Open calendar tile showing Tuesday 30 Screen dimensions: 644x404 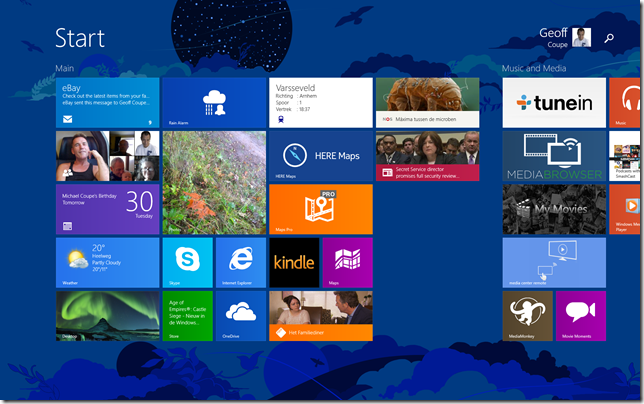click(107, 209)
